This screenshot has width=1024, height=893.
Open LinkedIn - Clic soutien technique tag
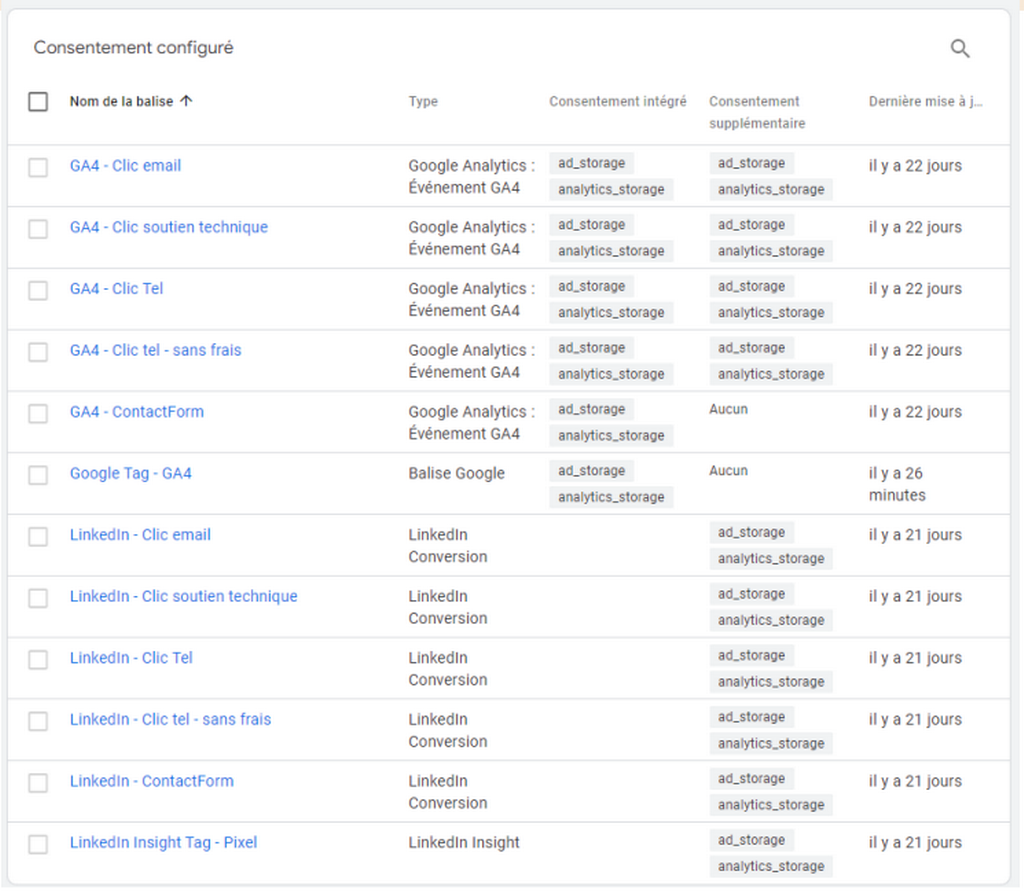click(184, 596)
